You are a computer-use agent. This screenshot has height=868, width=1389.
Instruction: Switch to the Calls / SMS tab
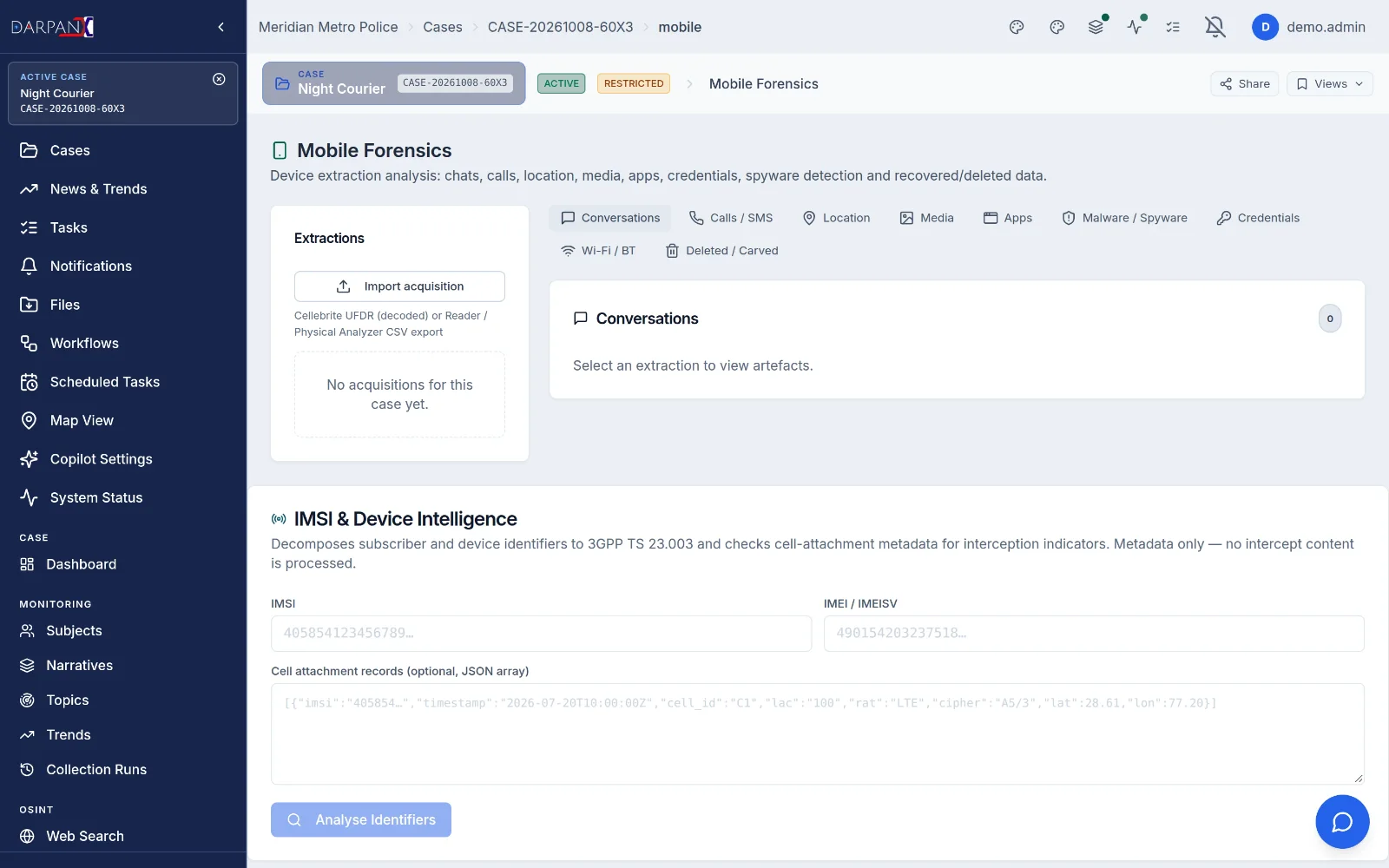pyautogui.click(x=731, y=218)
